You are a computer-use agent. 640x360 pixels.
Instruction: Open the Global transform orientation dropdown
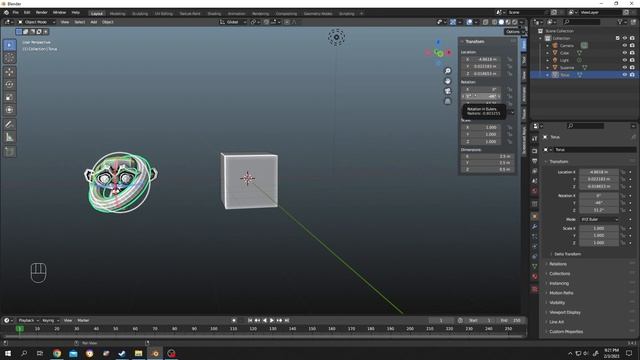coord(233,22)
